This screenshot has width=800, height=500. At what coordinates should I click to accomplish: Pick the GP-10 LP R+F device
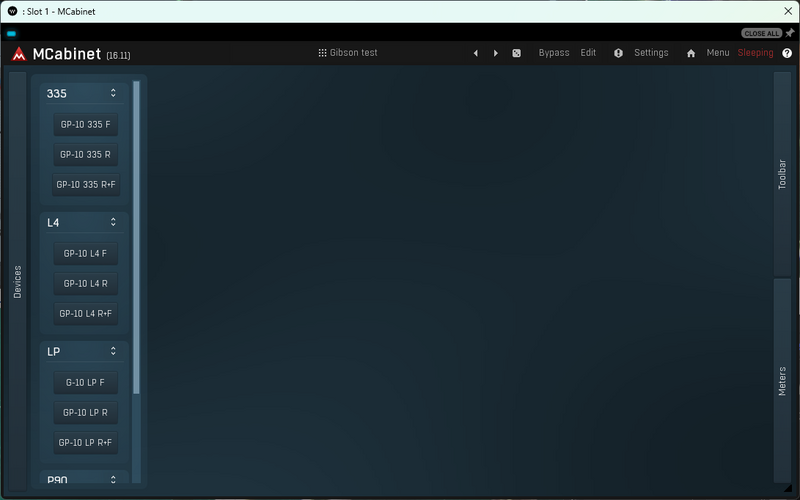coord(86,443)
